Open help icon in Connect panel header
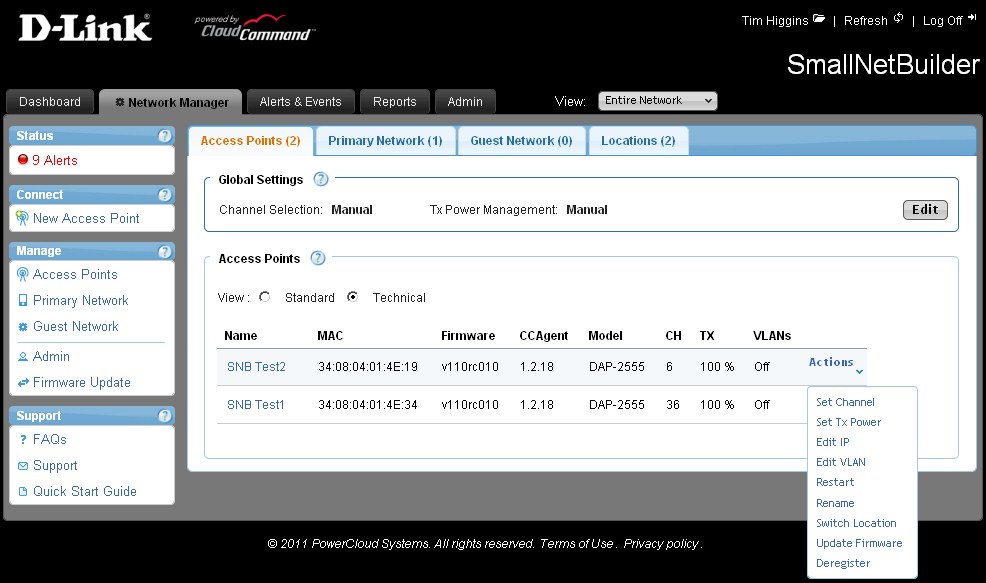This screenshot has height=583, width=986. pos(165,195)
